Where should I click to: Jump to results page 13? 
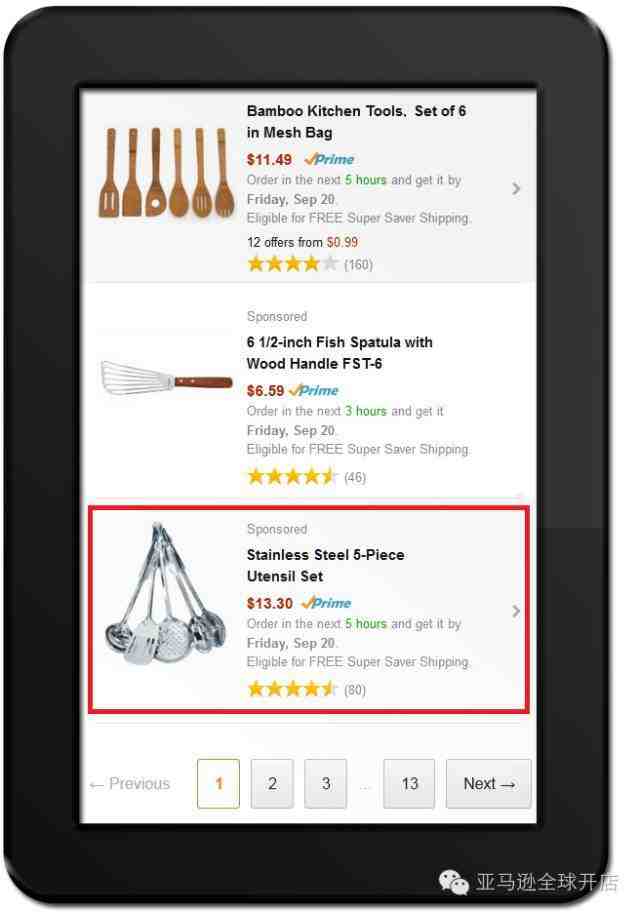(x=409, y=783)
